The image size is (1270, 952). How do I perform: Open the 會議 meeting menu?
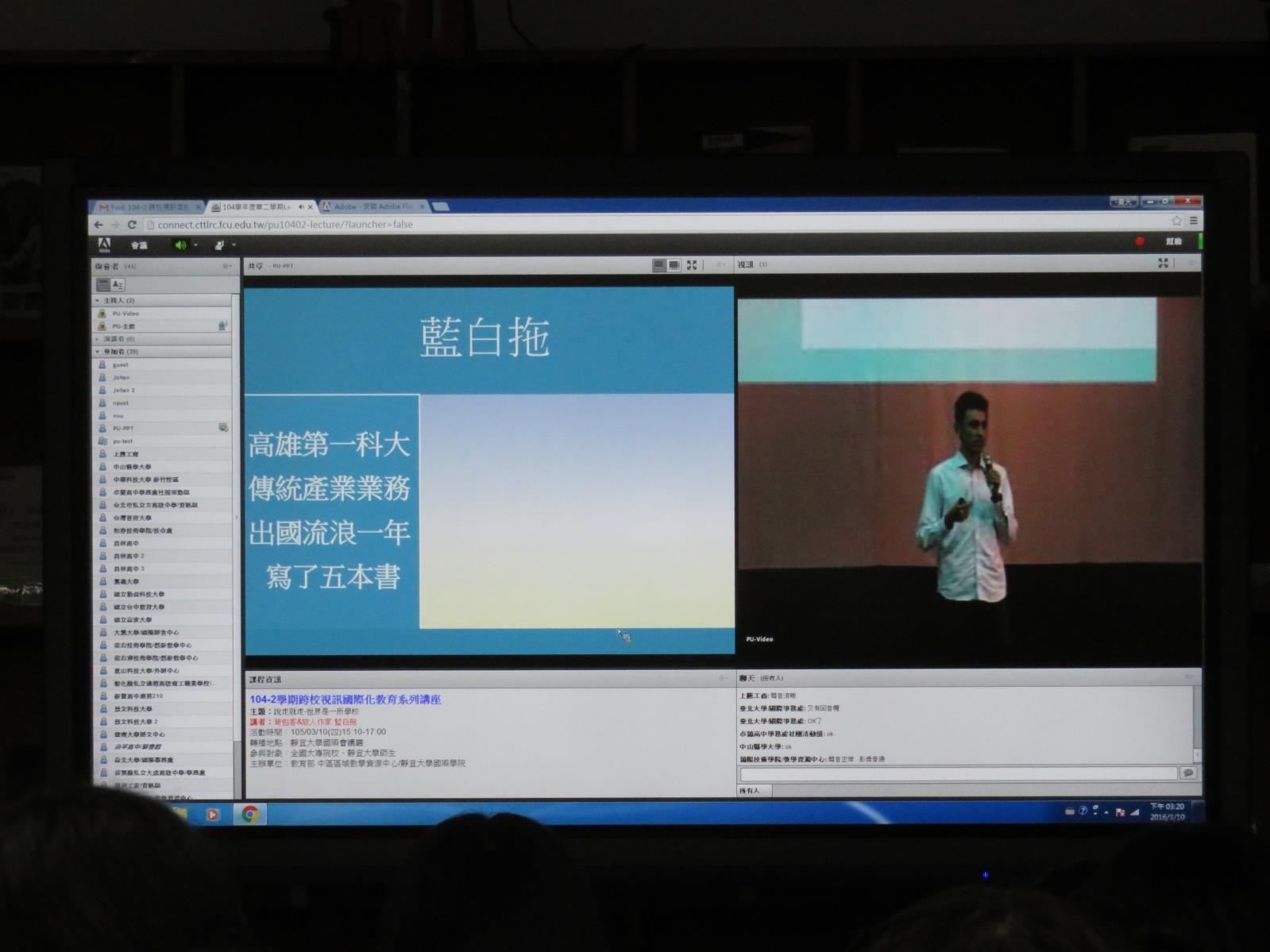[139, 245]
